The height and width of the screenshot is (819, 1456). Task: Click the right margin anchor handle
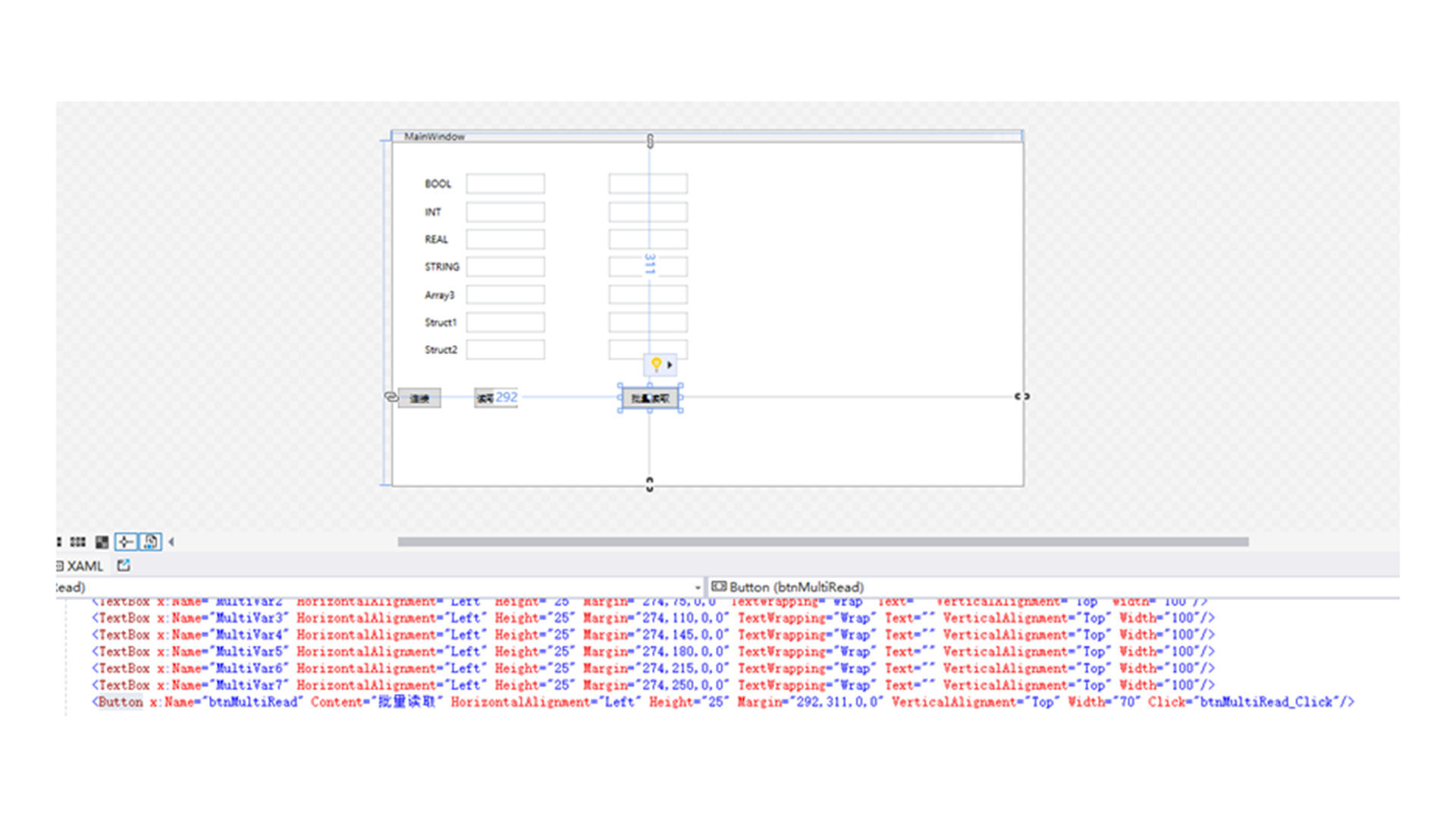pos(1021,397)
